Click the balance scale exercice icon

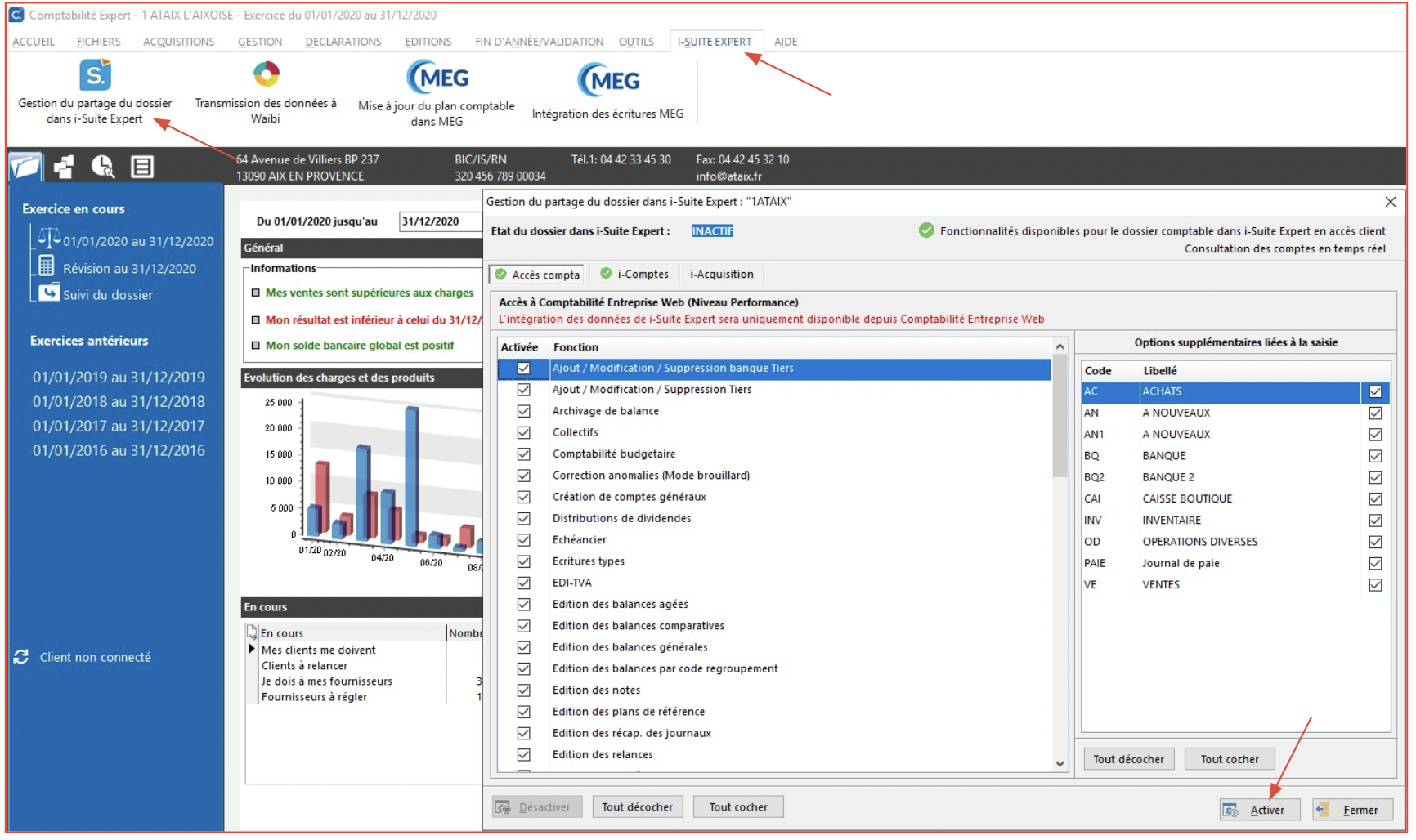(x=49, y=238)
